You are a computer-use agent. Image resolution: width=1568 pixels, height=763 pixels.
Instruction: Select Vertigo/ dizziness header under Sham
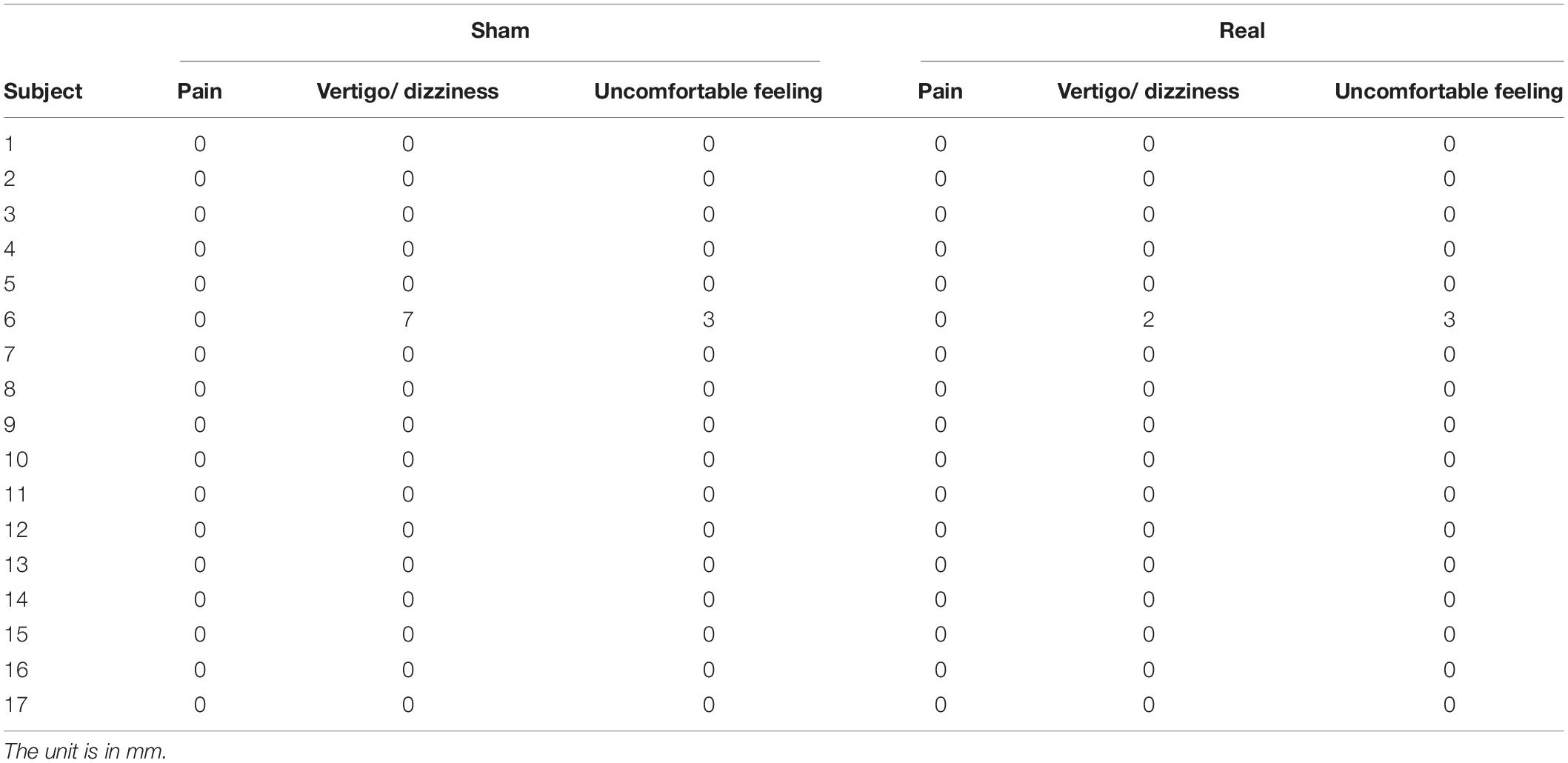click(x=407, y=92)
